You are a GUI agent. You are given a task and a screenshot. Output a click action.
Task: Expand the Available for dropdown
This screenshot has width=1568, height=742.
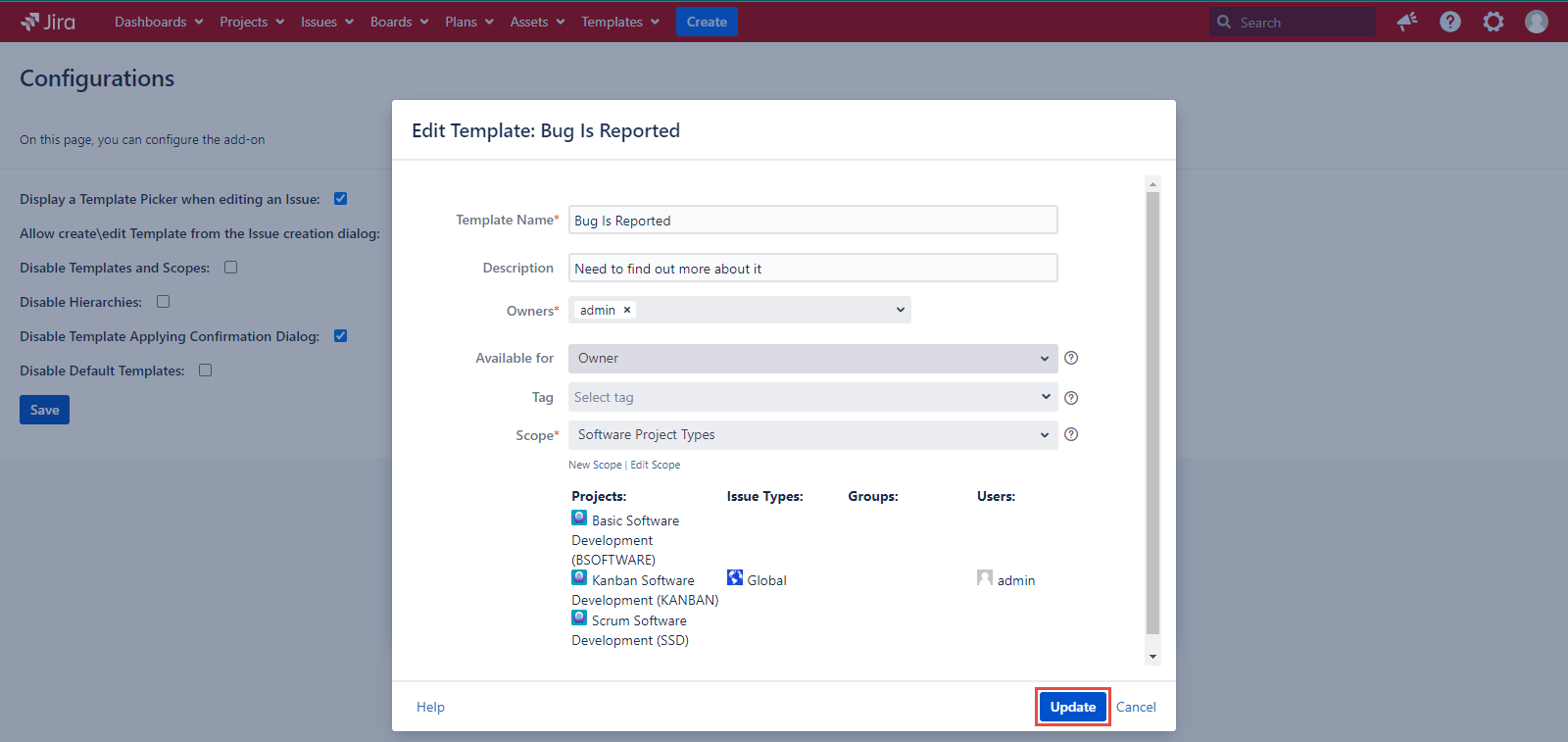point(812,359)
